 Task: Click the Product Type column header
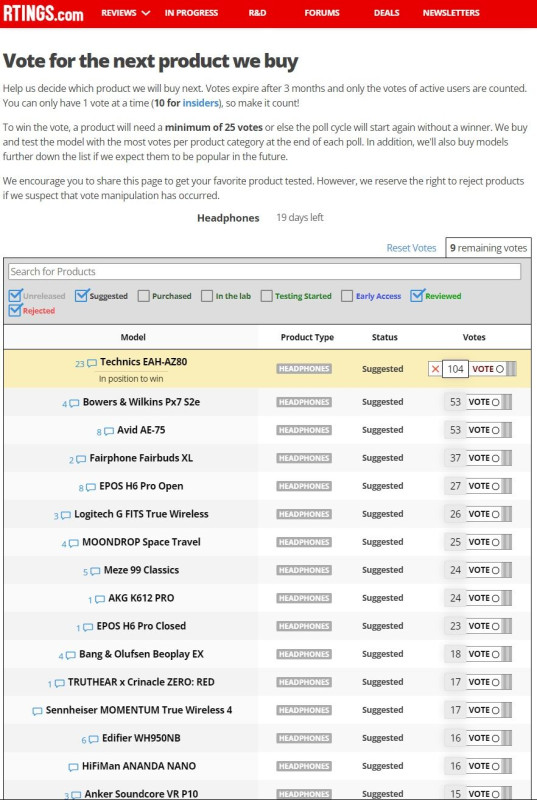(x=307, y=337)
